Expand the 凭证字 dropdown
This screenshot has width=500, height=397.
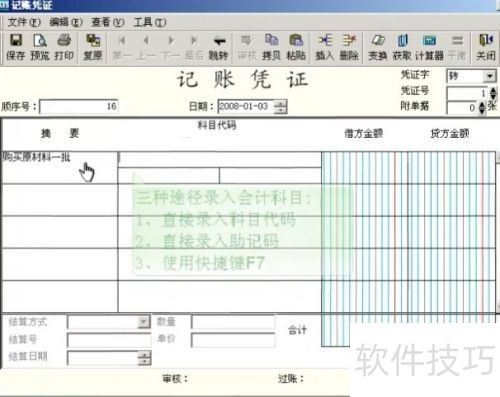[x=489, y=76]
